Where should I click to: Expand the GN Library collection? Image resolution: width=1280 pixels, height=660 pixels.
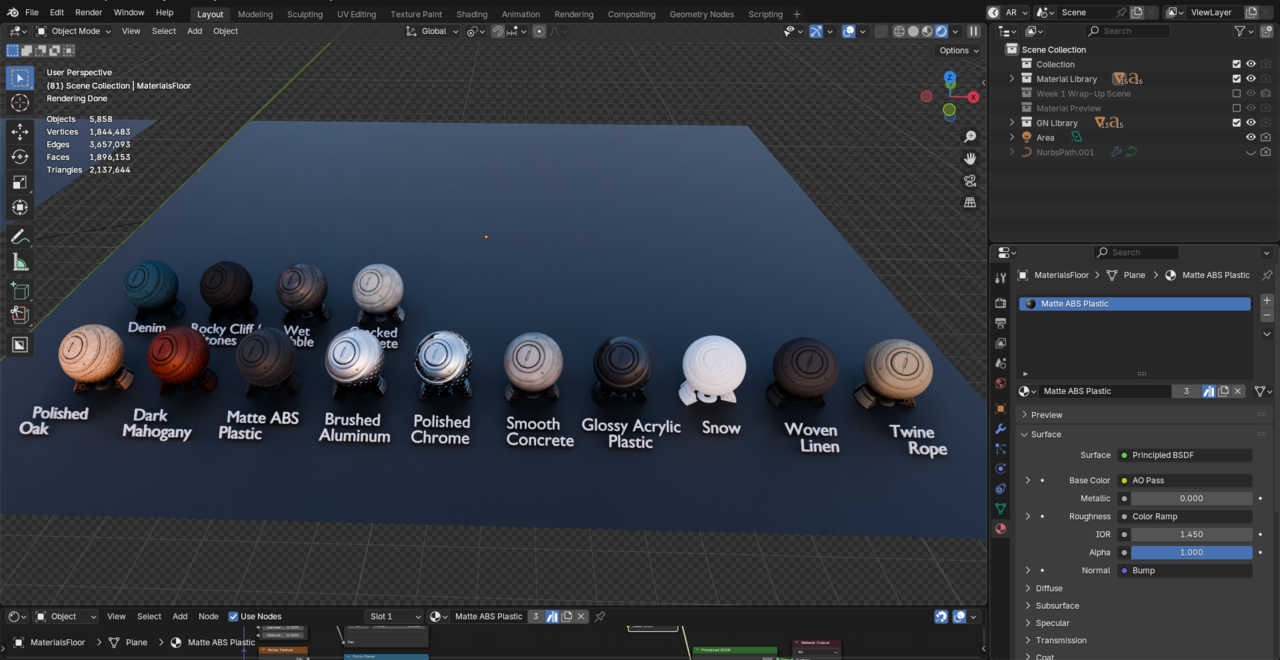(1012, 123)
